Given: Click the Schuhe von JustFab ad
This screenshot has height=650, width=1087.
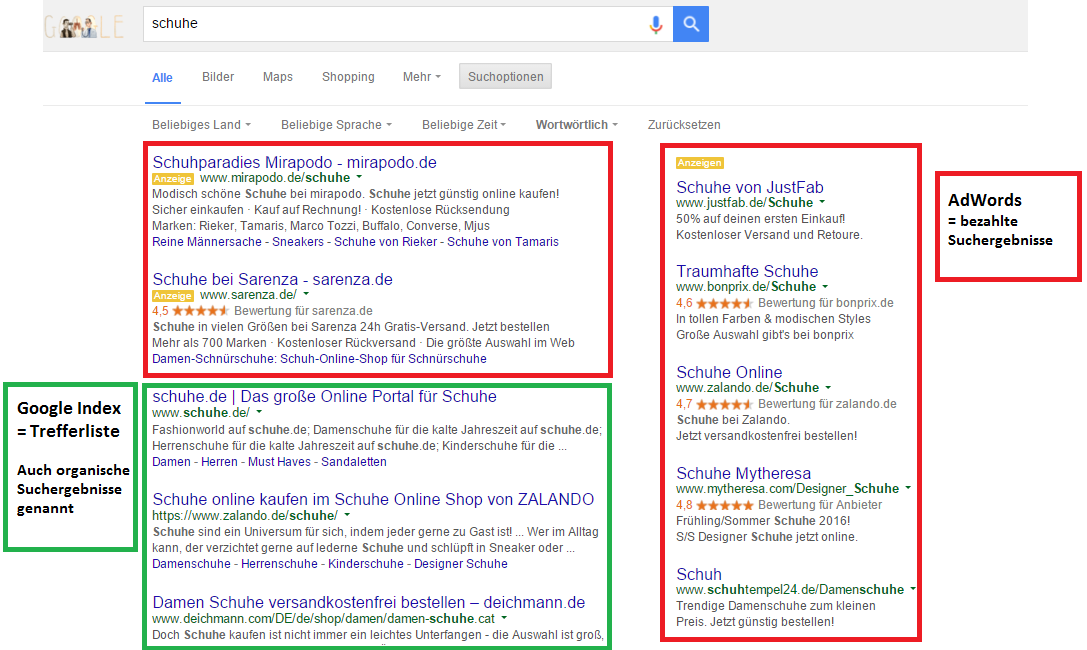Looking at the screenshot, I should (750, 187).
